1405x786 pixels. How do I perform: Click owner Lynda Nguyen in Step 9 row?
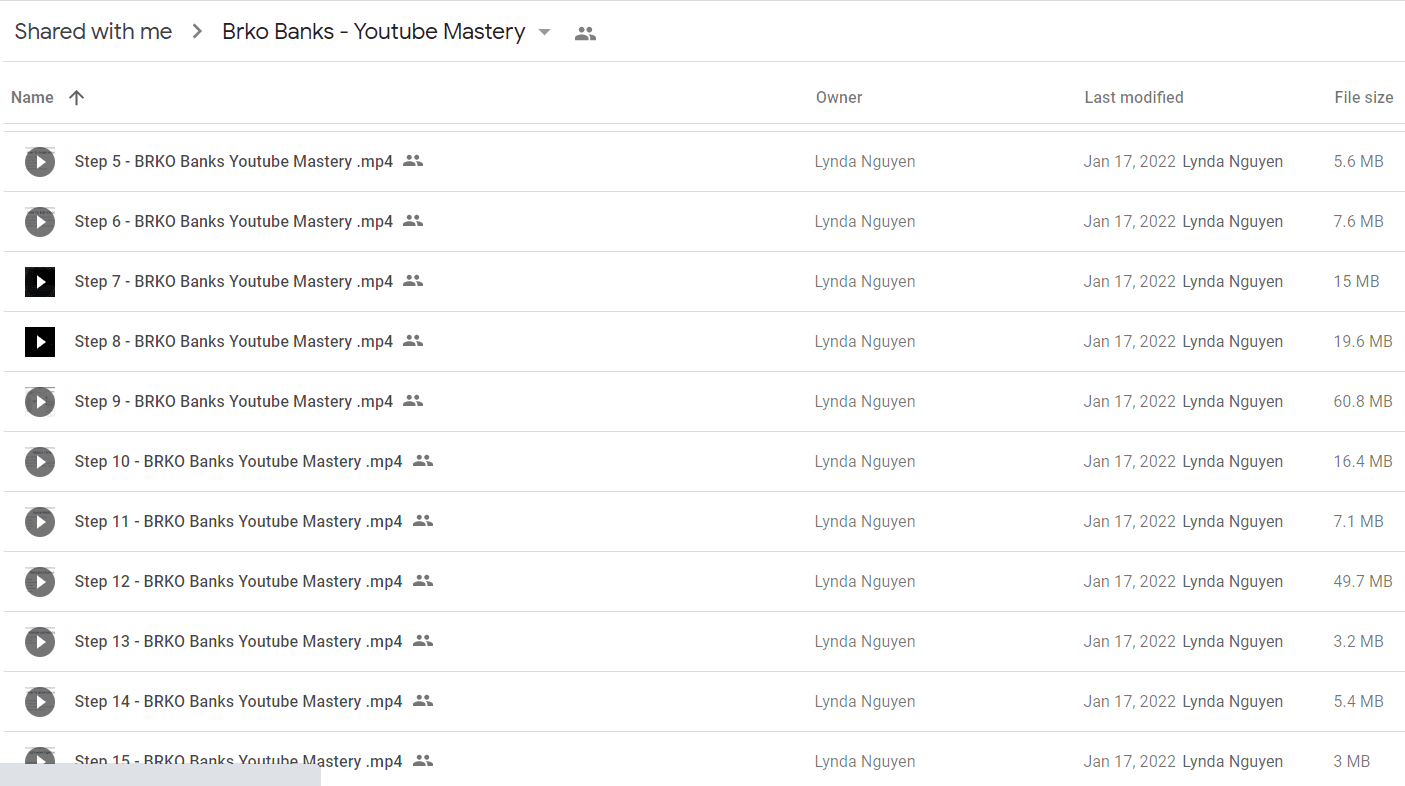865,401
